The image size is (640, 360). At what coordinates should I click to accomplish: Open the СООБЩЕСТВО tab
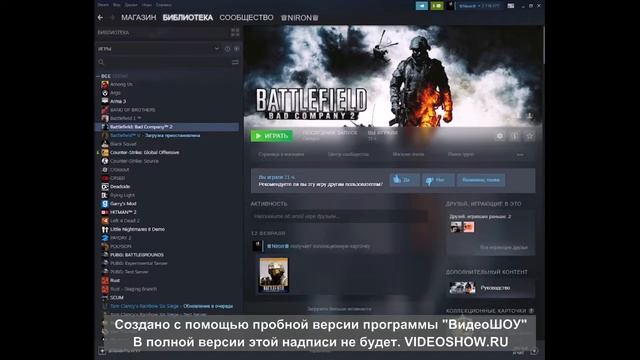coord(246,18)
